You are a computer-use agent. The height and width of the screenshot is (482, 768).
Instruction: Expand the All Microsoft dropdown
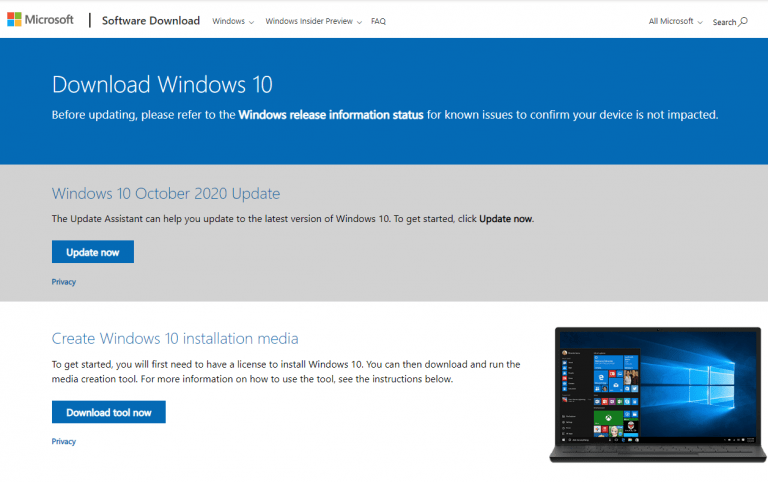[x=675, y=21]
